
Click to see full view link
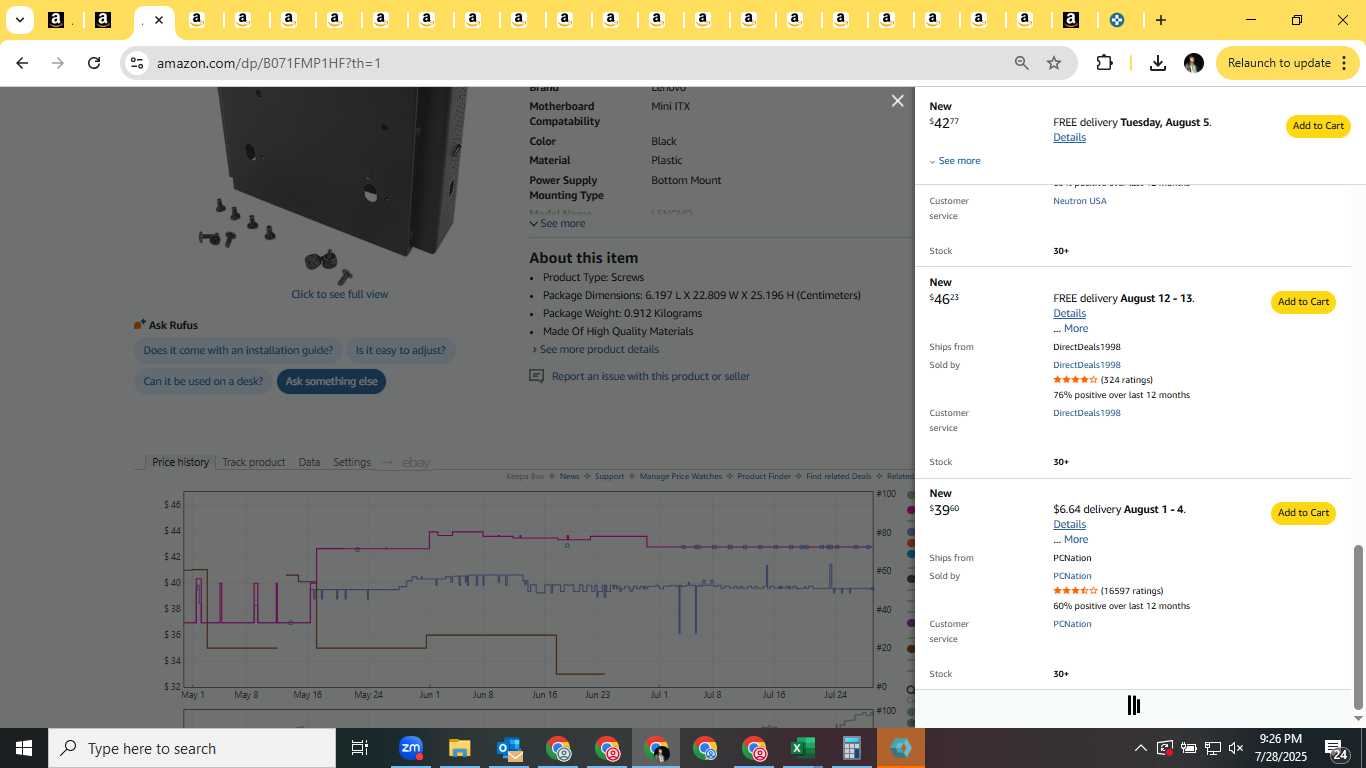(x=340, y=294)
